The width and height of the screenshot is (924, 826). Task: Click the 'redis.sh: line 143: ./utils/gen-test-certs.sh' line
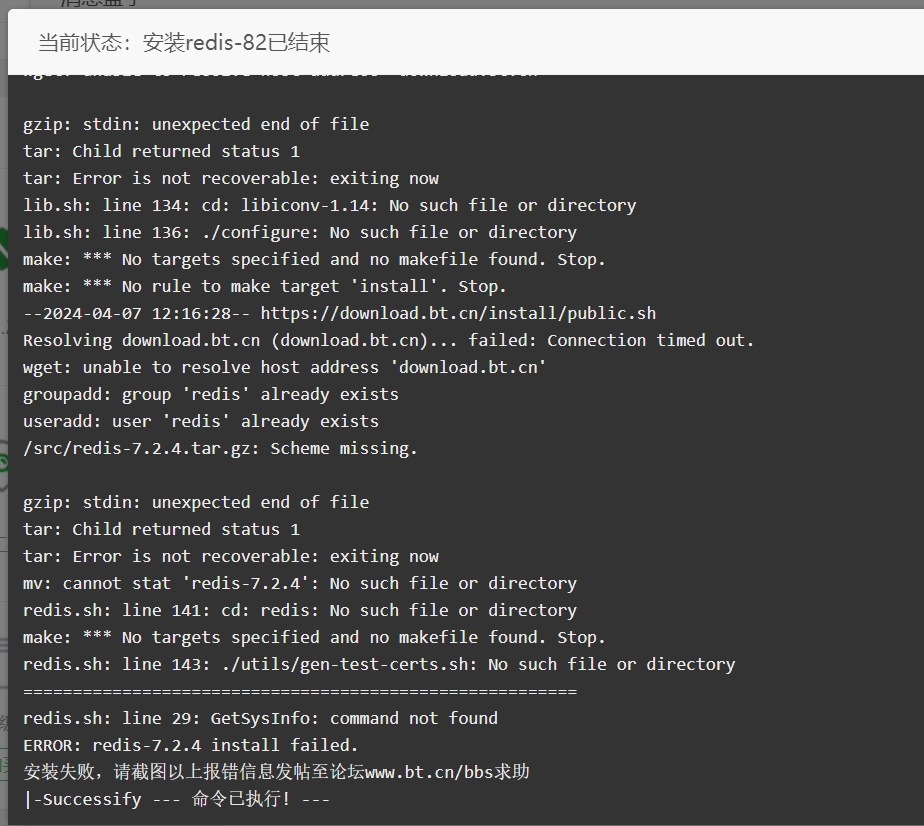coord(379,665)
